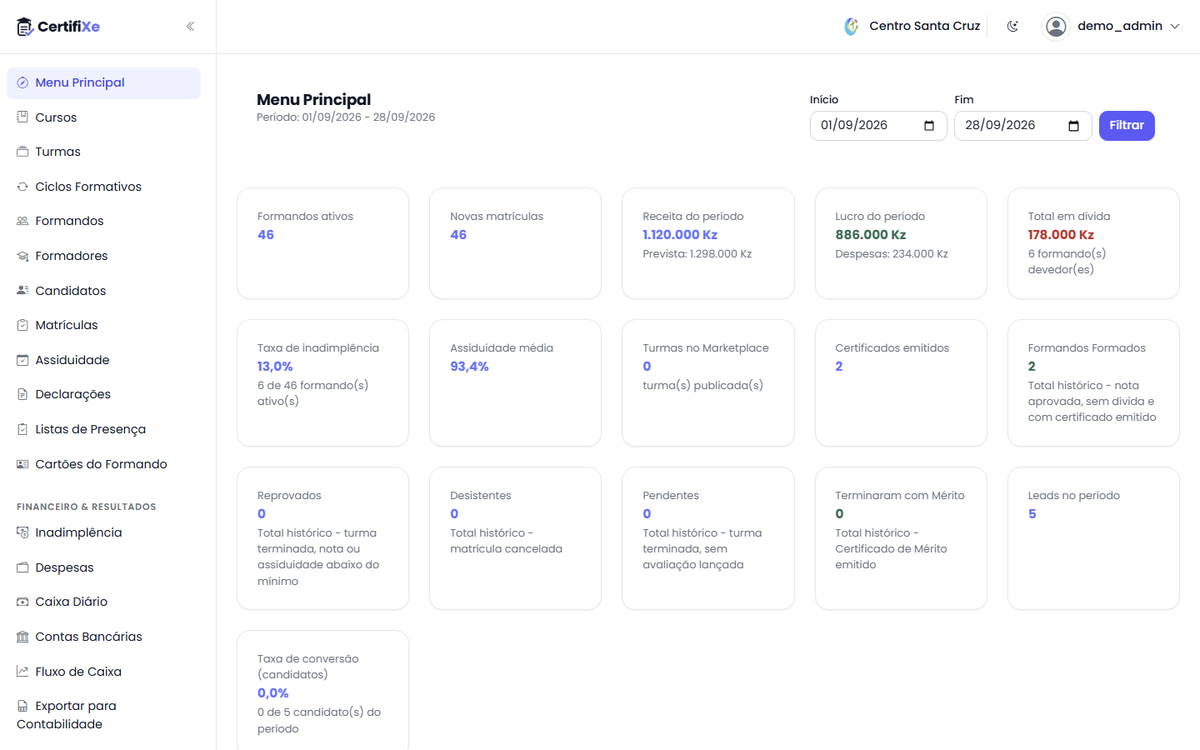Click the demo_admin username
The height and width of the screenshot is (750, 1200).
point(1120,26)
